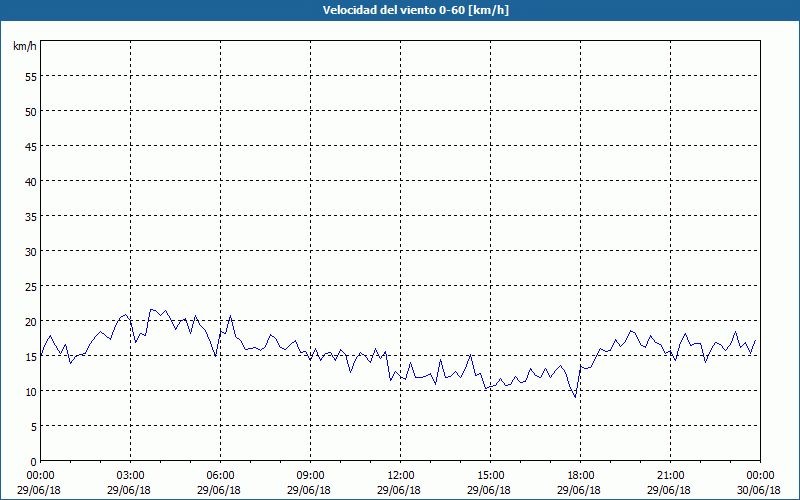Click the '12:00' time axis label
This screenshot has height=500, width=800.
click(x=401, y=476)
